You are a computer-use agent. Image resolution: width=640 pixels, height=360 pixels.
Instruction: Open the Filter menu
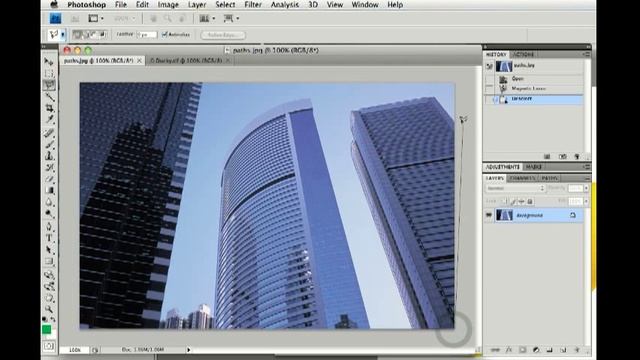[x=253, y=5]
